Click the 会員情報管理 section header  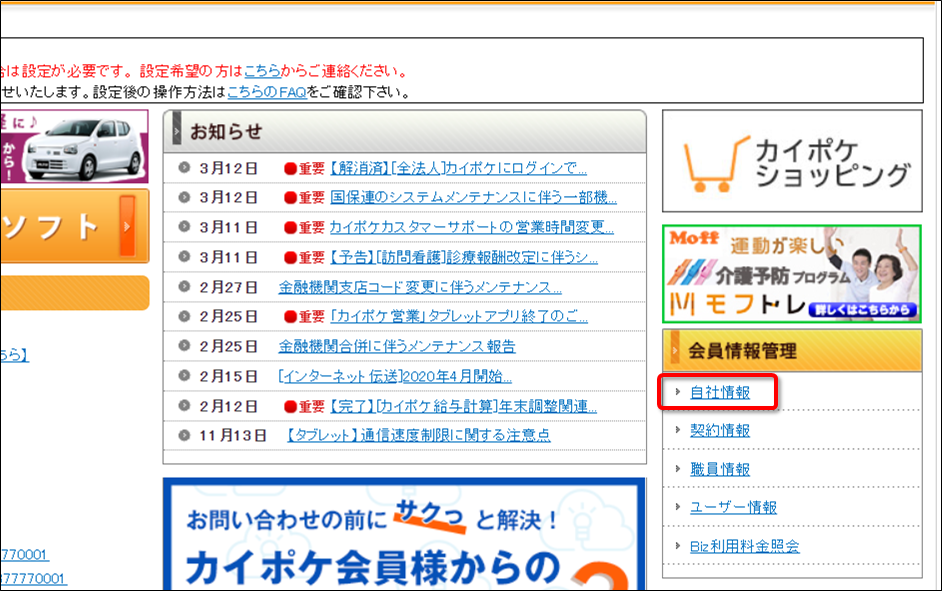tap(792, 351)
